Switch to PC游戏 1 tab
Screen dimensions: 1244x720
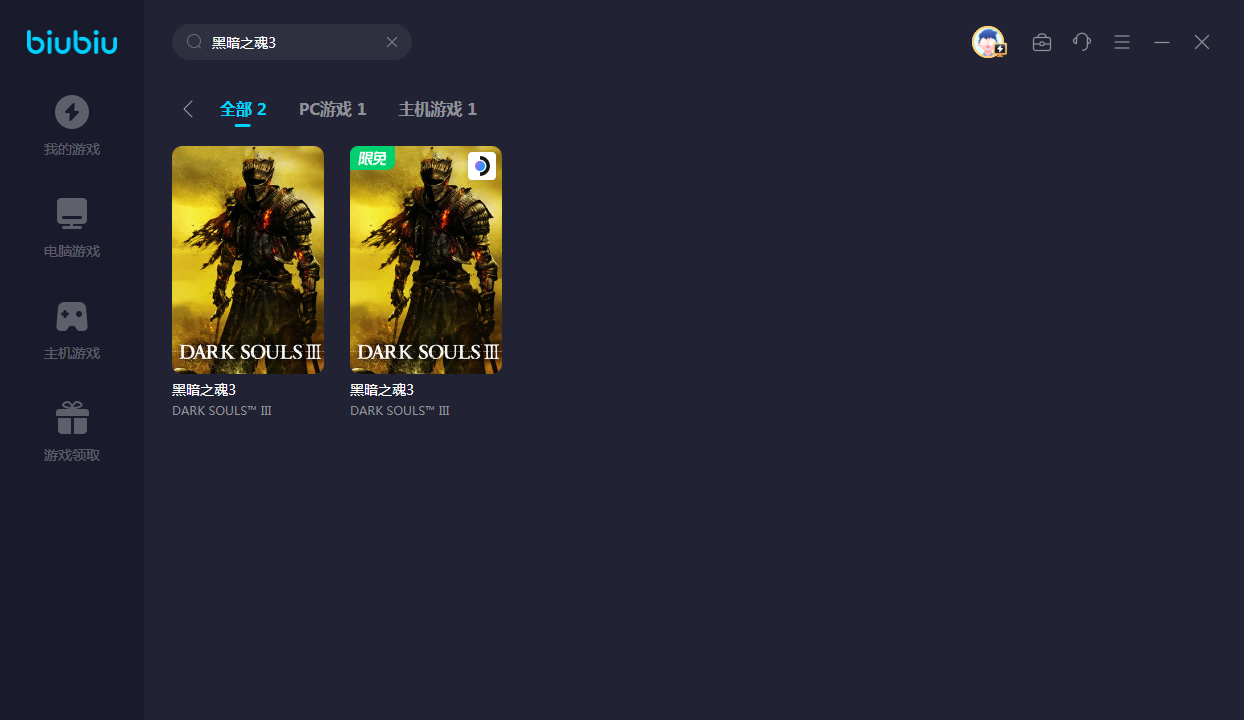[x=332, y=109]
